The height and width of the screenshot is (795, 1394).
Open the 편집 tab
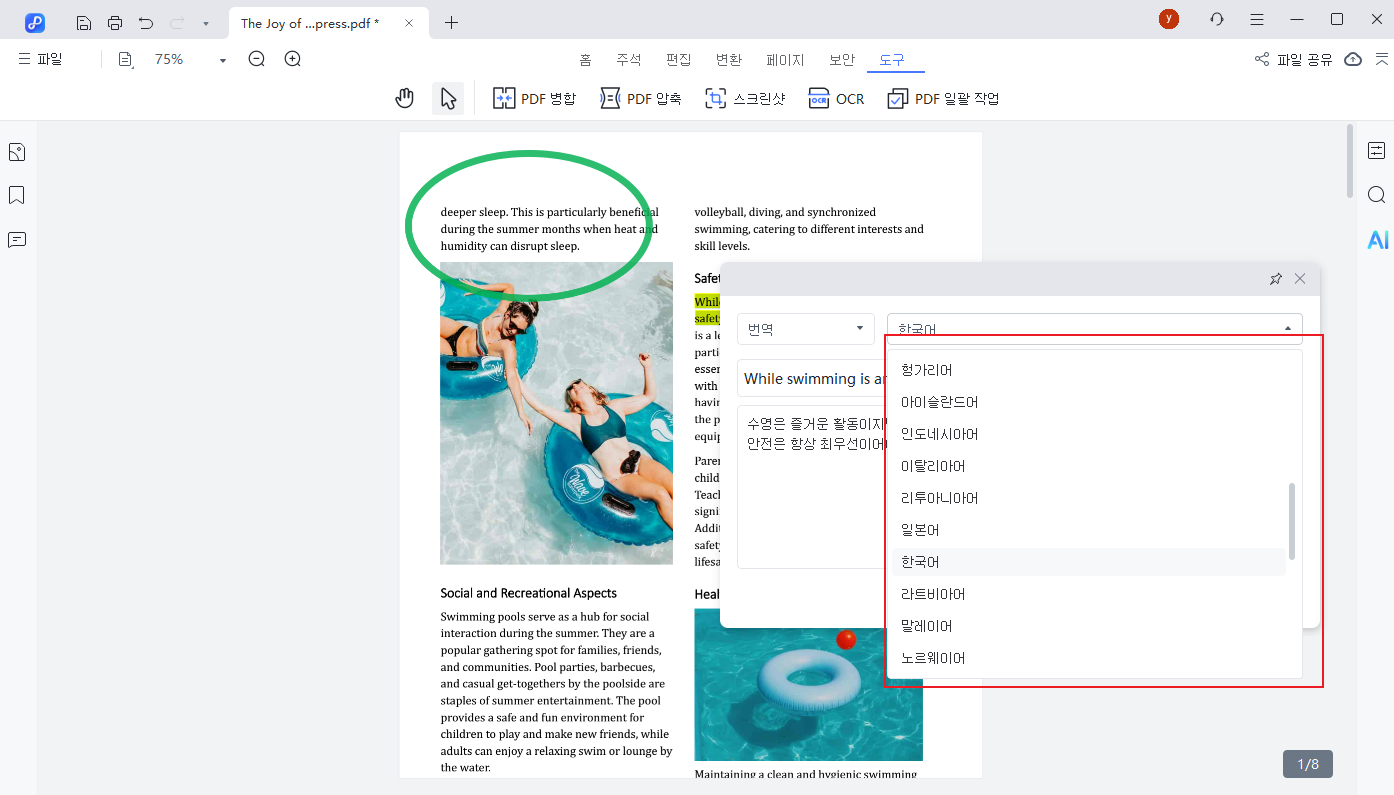tap(678, 60)
